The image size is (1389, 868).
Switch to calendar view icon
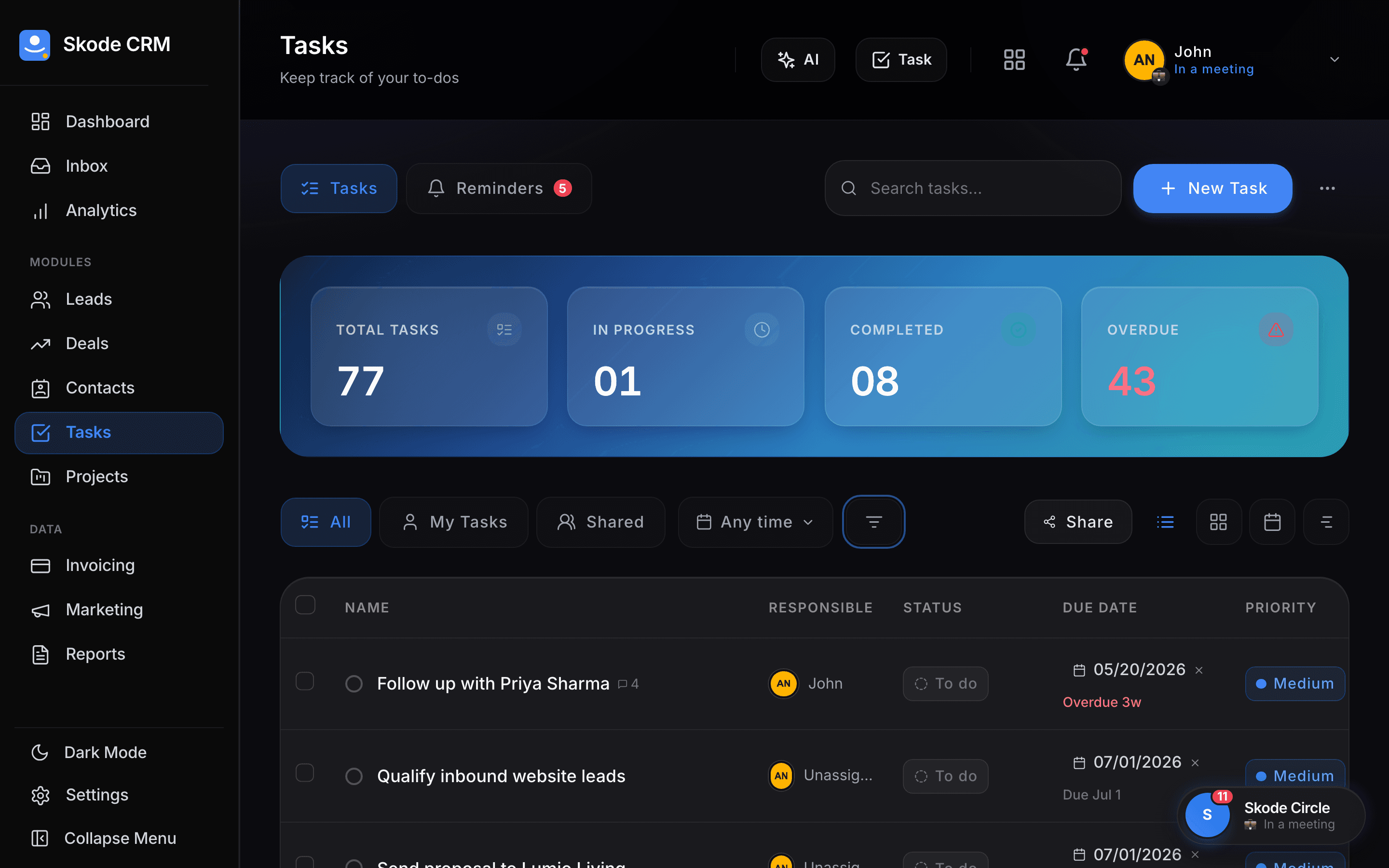pos(1272,522)
